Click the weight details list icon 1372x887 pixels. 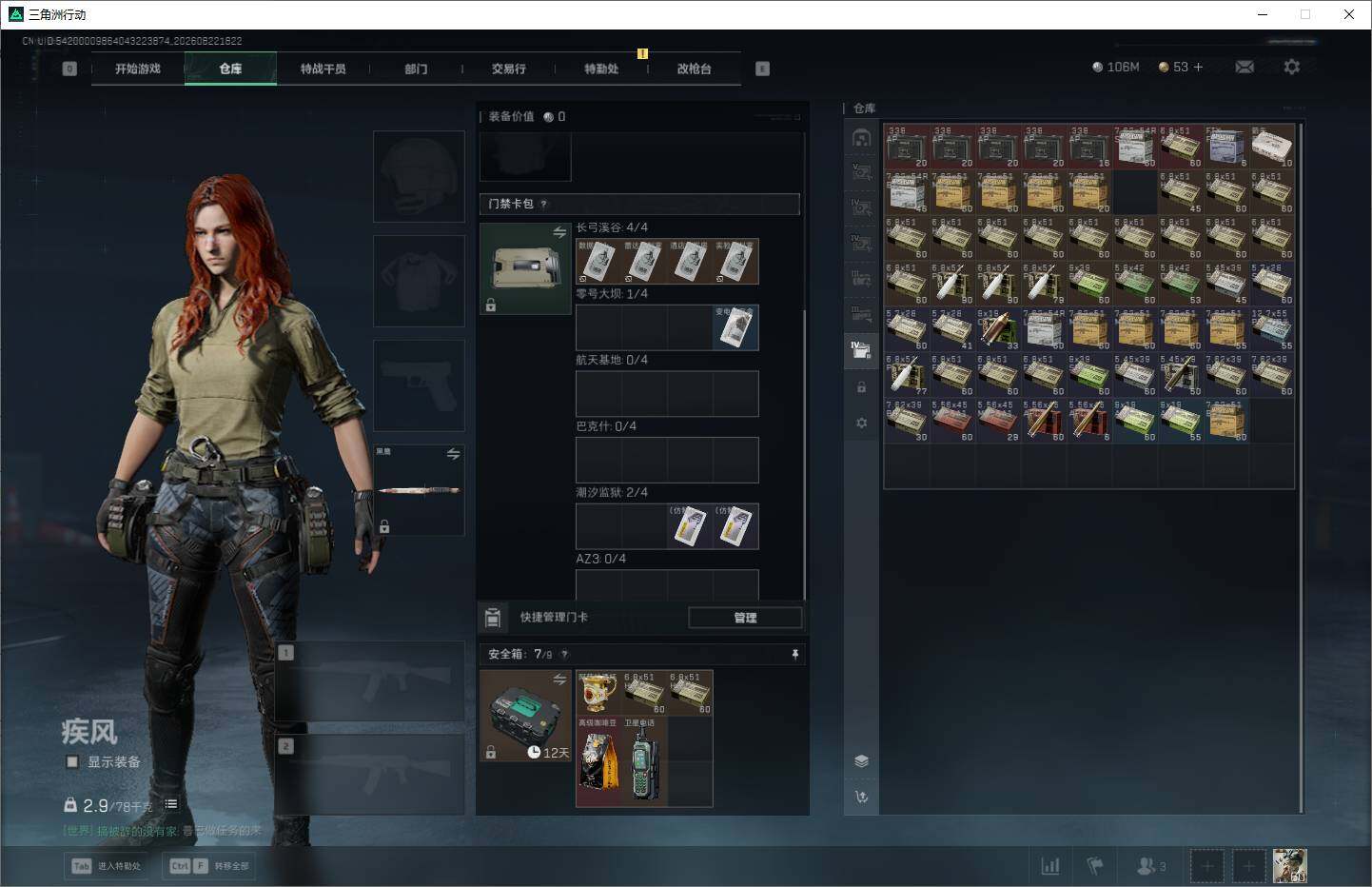coord(171,804)
